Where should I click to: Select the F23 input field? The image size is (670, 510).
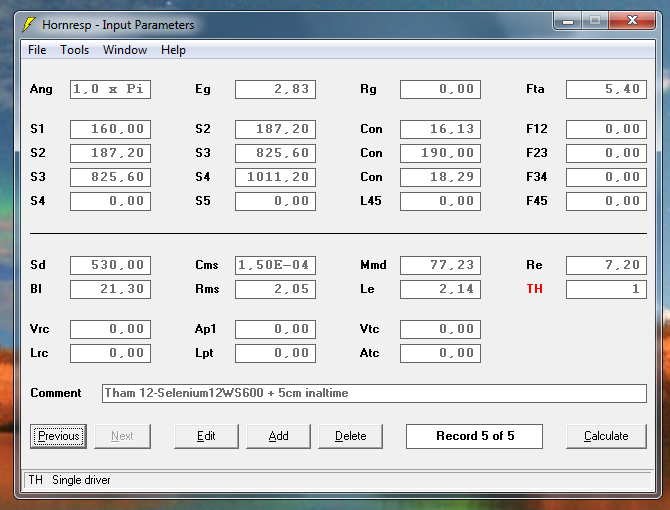coord(606,153)
